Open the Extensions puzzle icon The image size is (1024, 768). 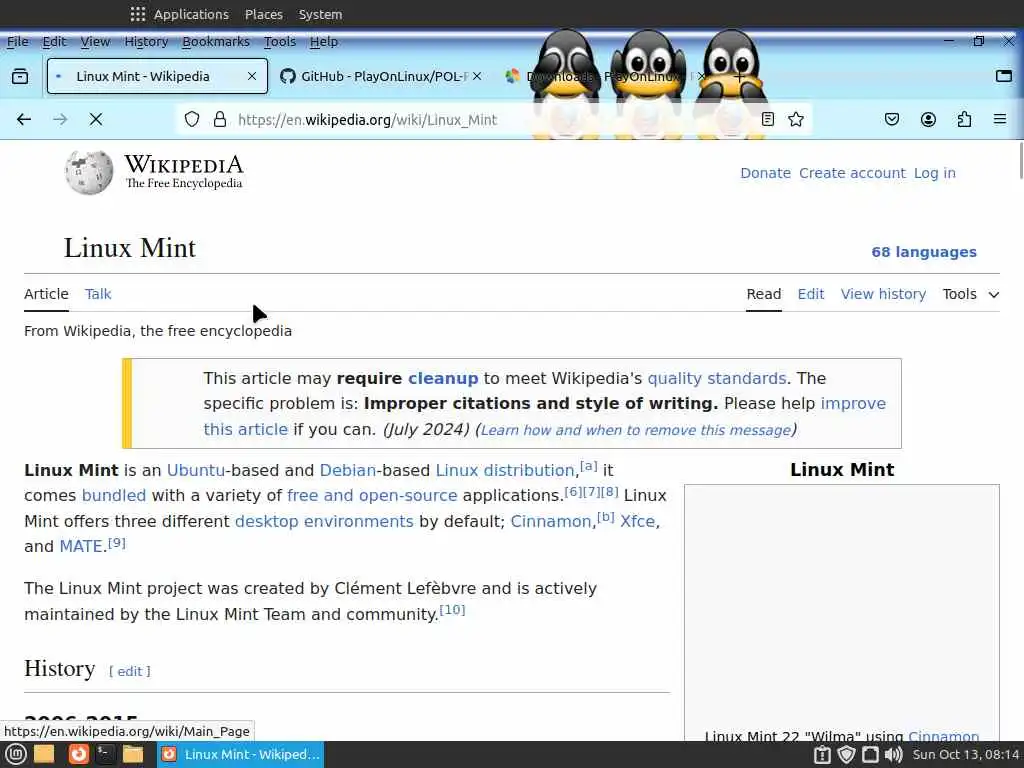(965, 120)
